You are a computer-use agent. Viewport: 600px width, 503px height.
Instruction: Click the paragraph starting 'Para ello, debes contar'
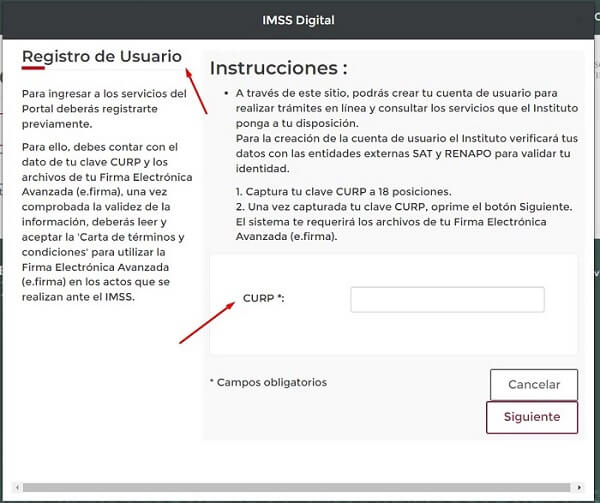click(x=104, y=222)
